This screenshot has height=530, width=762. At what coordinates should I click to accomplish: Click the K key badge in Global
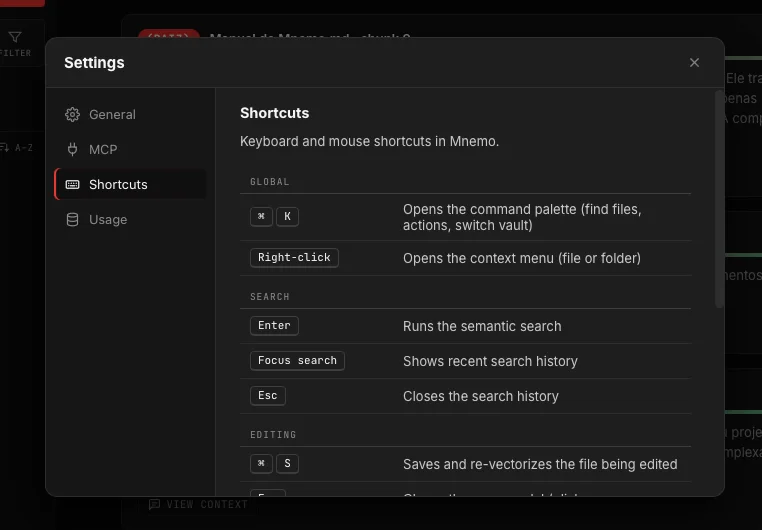(x=287, y=216)
